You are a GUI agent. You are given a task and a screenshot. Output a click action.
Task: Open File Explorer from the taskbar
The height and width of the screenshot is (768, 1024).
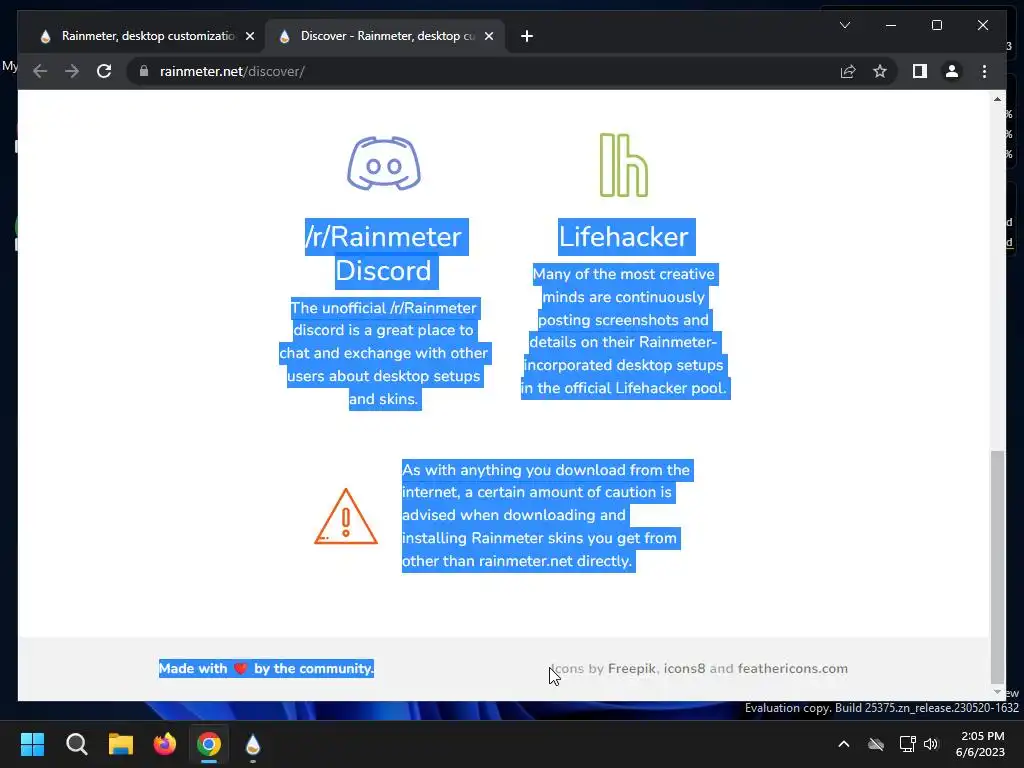pos(121,744)
